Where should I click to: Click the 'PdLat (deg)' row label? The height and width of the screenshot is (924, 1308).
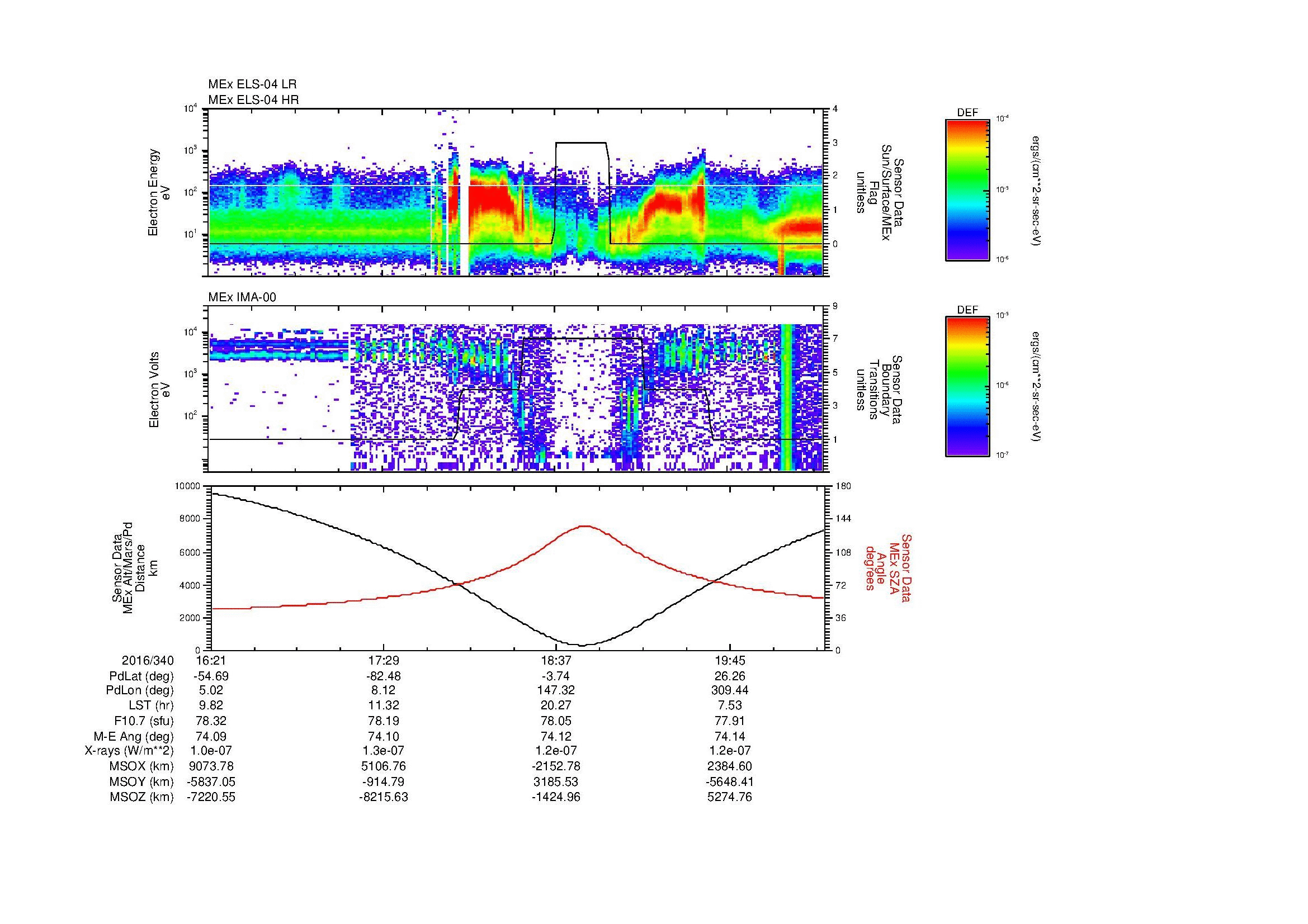point(141,676)
